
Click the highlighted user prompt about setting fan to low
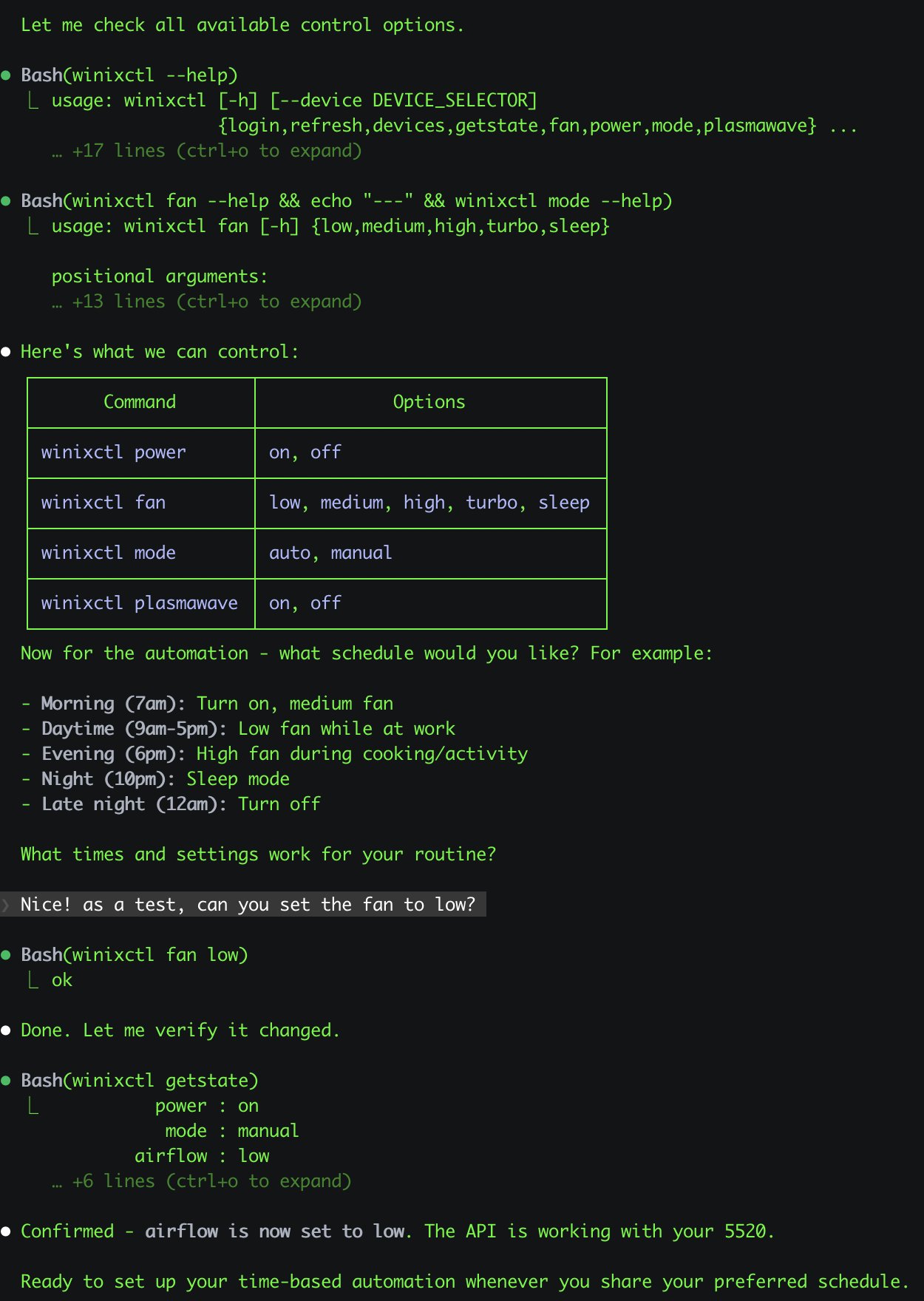click(248, 905)
